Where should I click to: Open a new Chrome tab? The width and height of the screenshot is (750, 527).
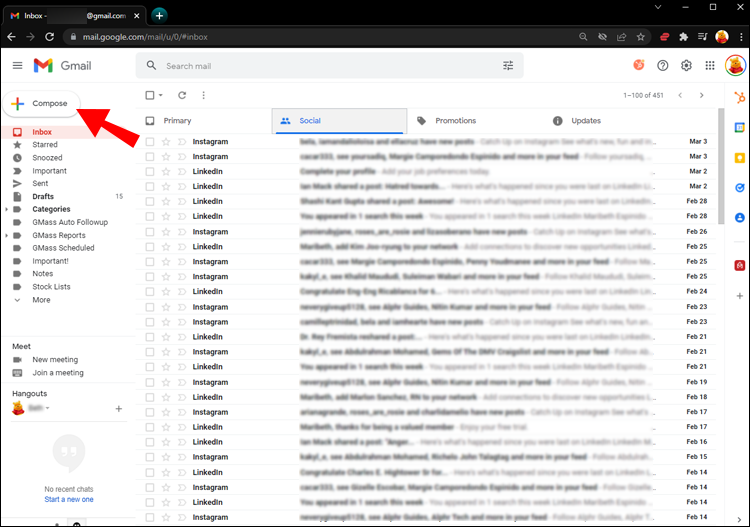pyautogui.click(x=159, y=16)
